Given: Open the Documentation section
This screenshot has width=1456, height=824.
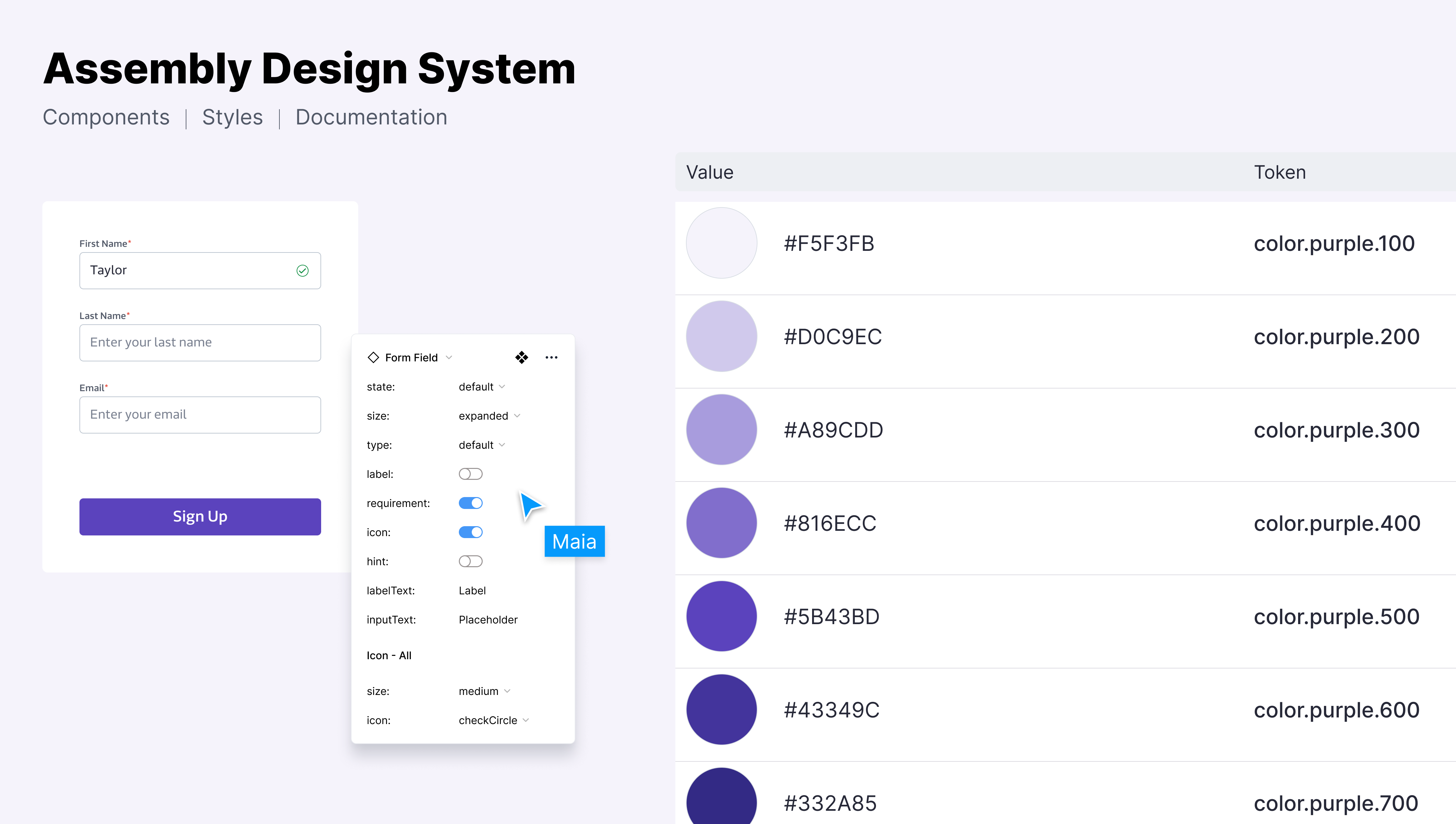Looking at the screenshot, I should [x=371, y=117].
